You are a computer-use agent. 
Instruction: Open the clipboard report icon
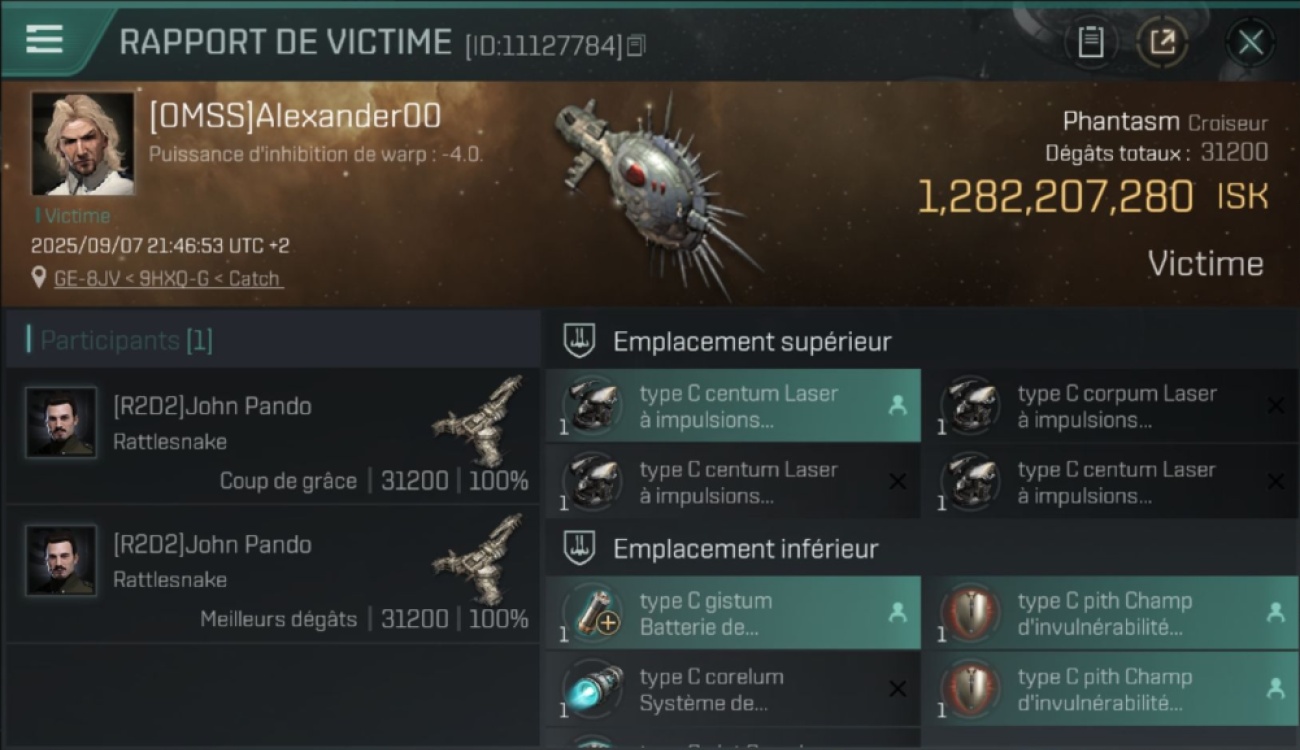click(x=1090, y=43)
